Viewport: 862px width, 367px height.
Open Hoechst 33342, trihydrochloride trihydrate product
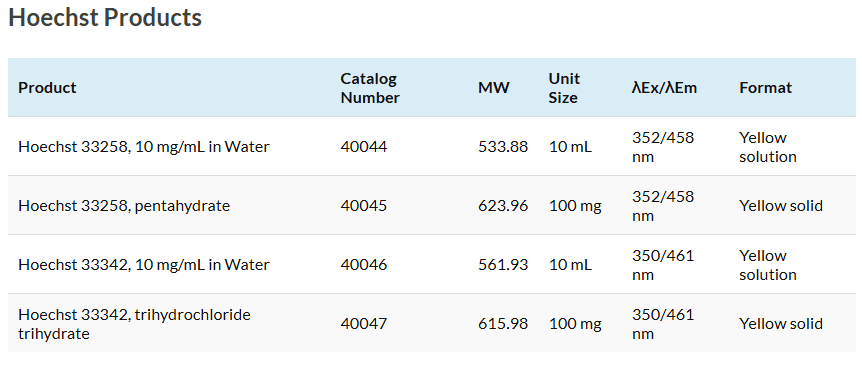tap(135, 324)
